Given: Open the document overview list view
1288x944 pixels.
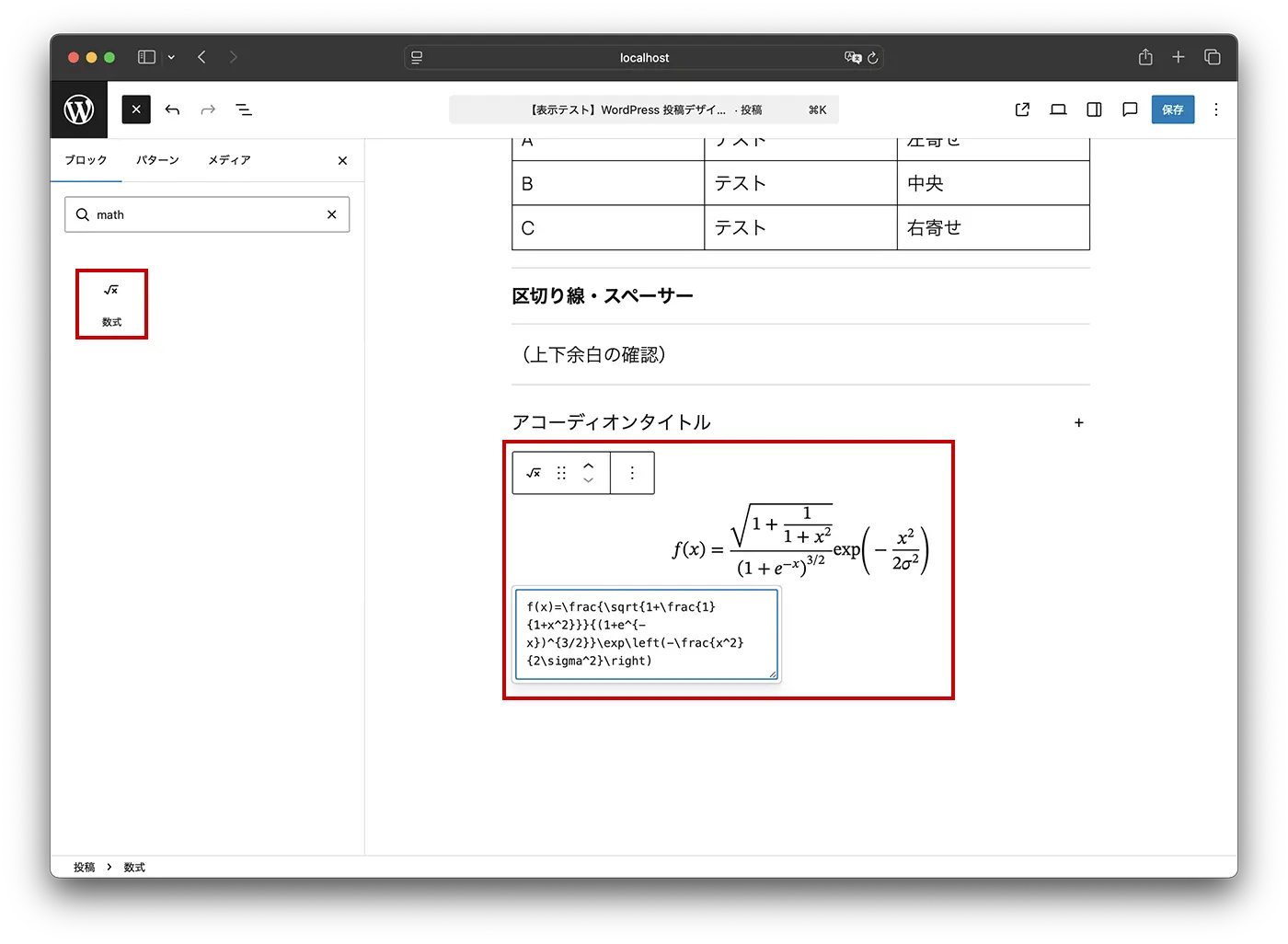Looking at the screenshot, I should pyautogui.click(x=244, y=109).
